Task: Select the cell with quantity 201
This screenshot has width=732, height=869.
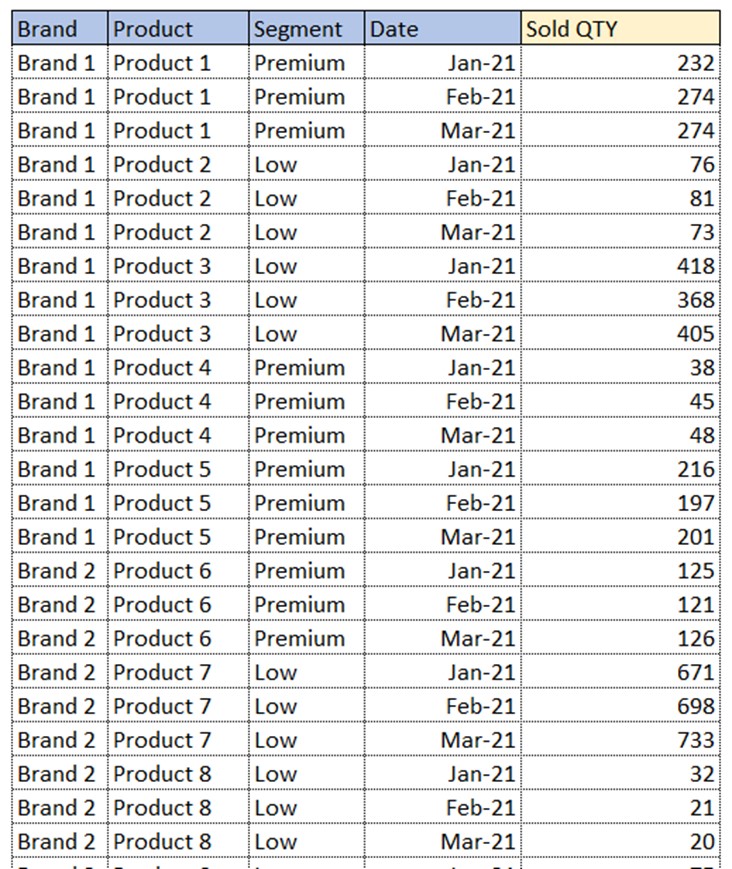Action: tap(621, 536)
